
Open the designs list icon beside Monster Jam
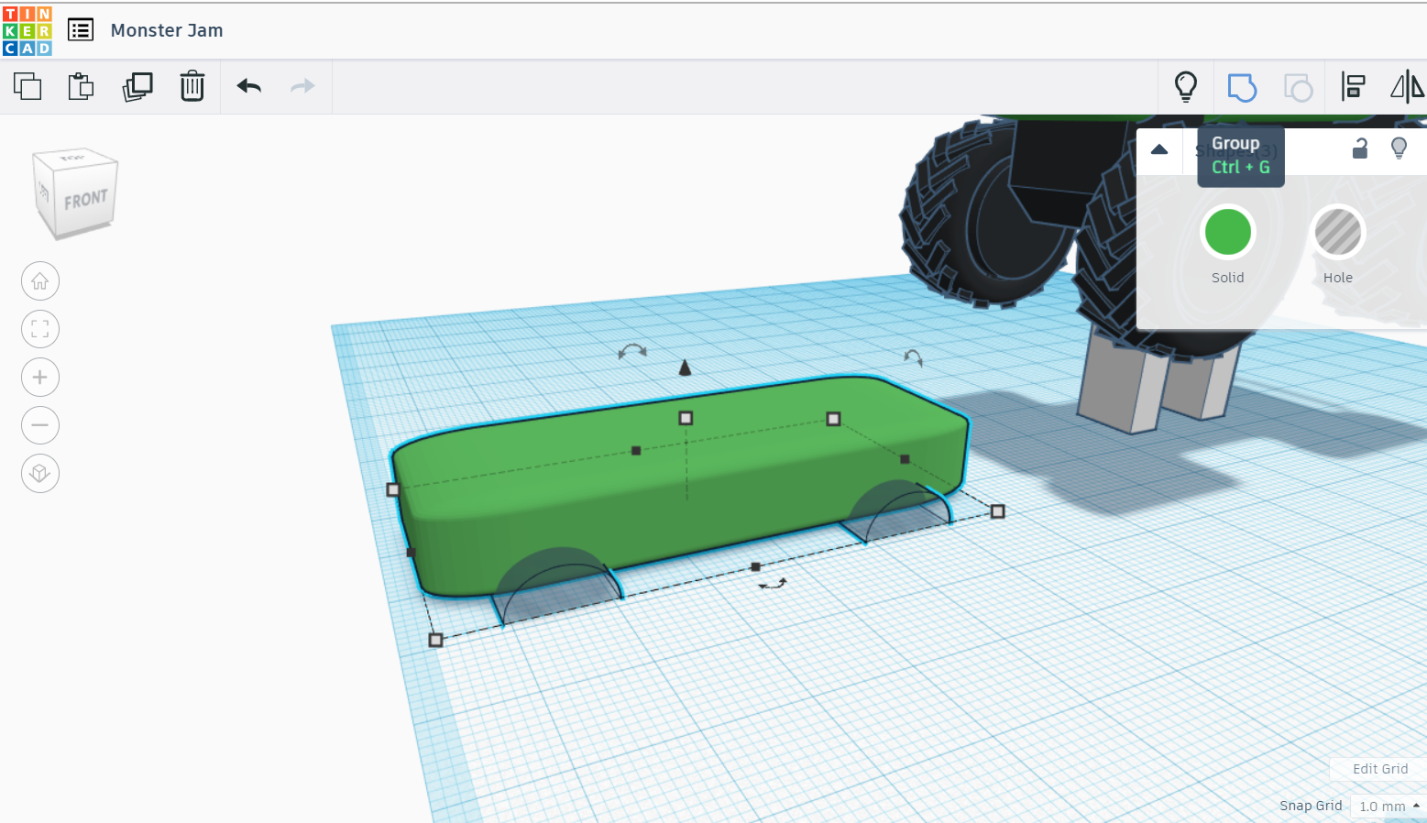click(81, 30)
